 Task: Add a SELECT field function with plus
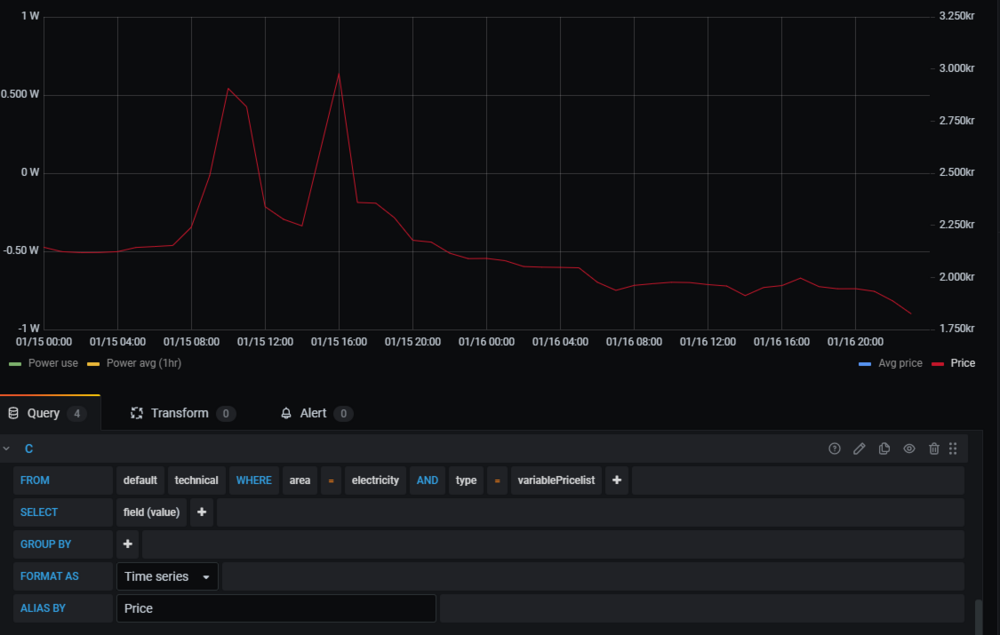pyautogui.click(x=201, y=512)
